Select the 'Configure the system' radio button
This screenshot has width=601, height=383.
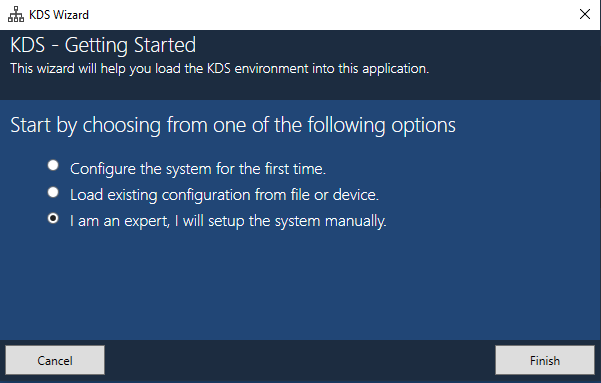(x=53, y=165)
